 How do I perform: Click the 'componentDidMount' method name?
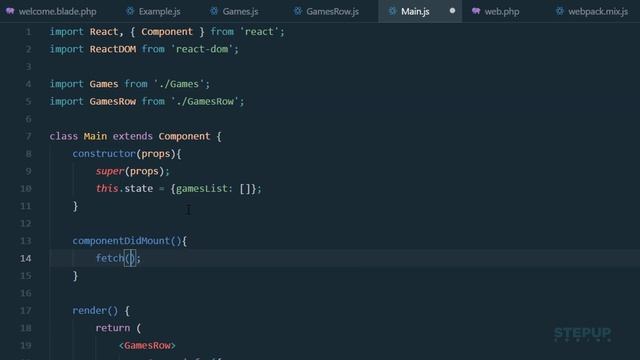tap(121, 241)
